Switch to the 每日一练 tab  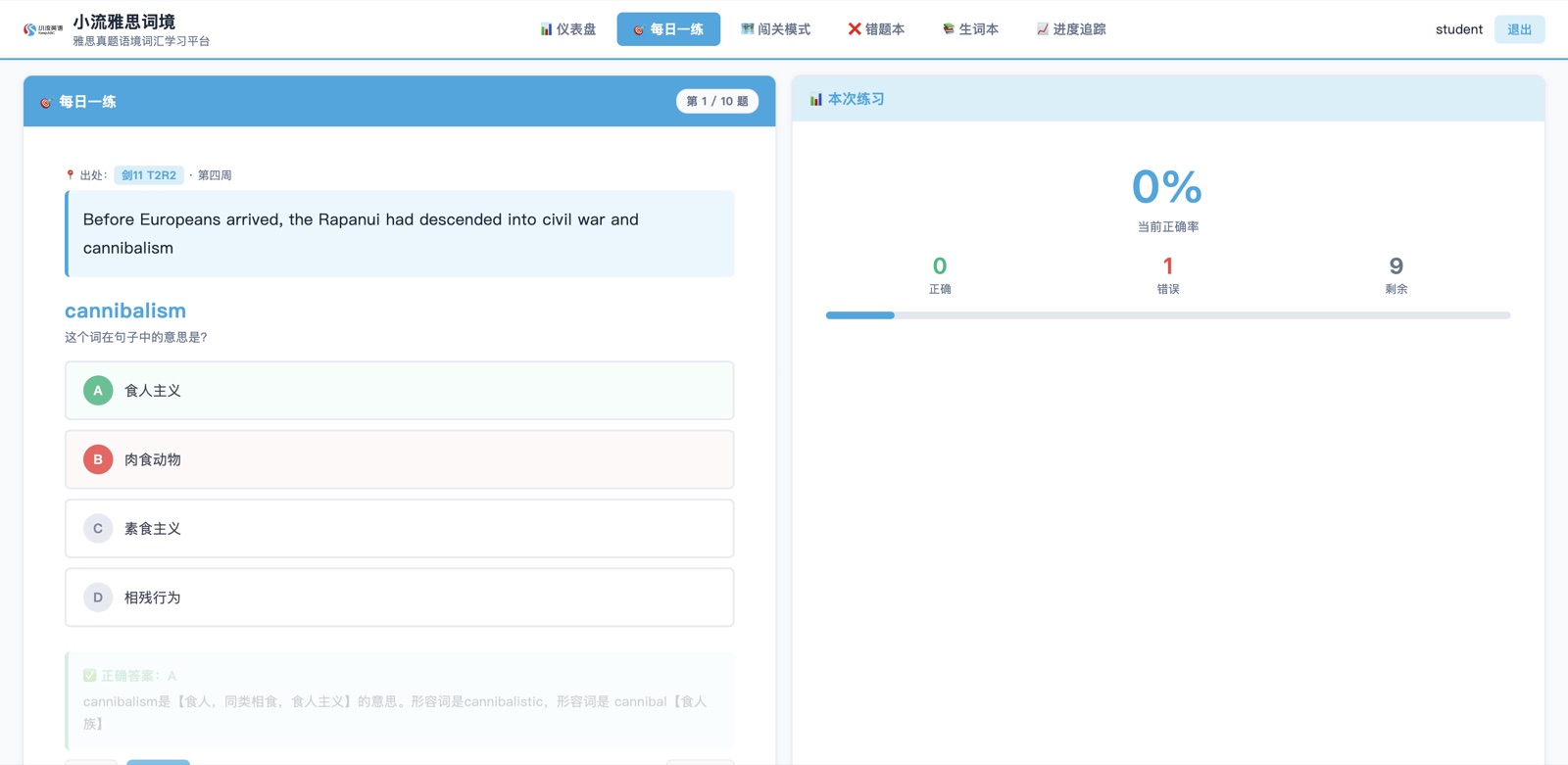coord(668,29)
